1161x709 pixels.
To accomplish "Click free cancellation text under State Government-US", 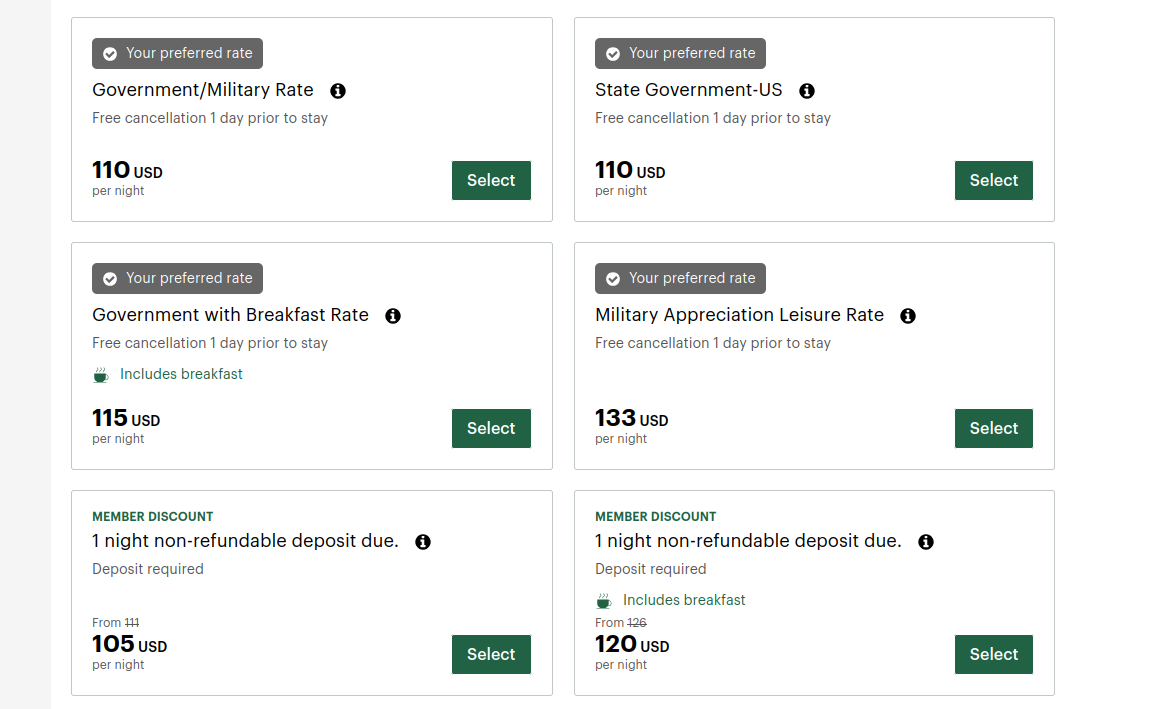I will coord(713,118).
